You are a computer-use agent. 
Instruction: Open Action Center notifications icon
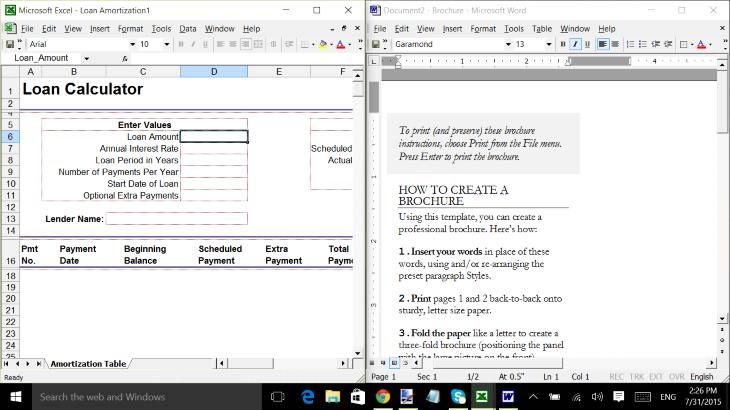point(618,397)
